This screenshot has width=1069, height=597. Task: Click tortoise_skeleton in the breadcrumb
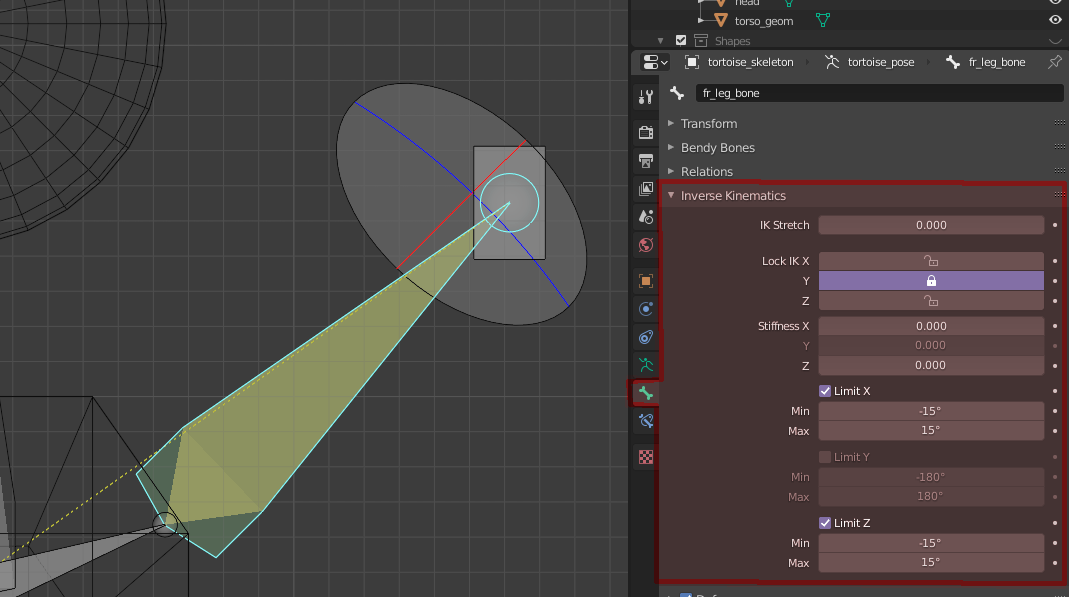point(749,62)
